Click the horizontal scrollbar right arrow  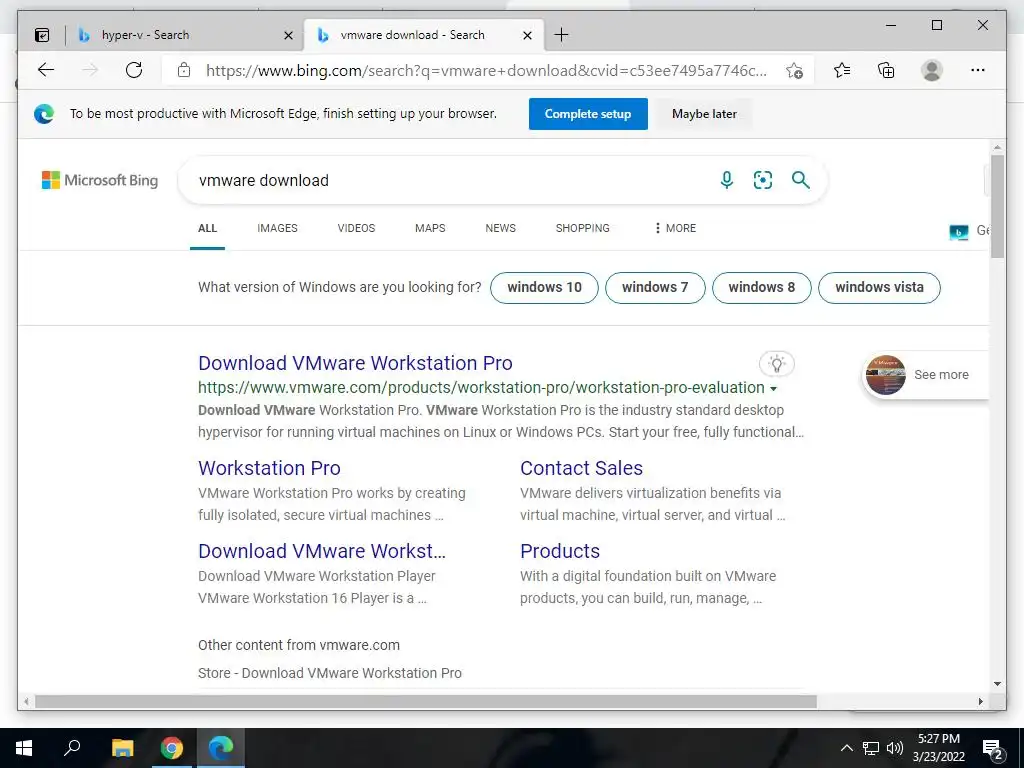[x=980, y=701]
